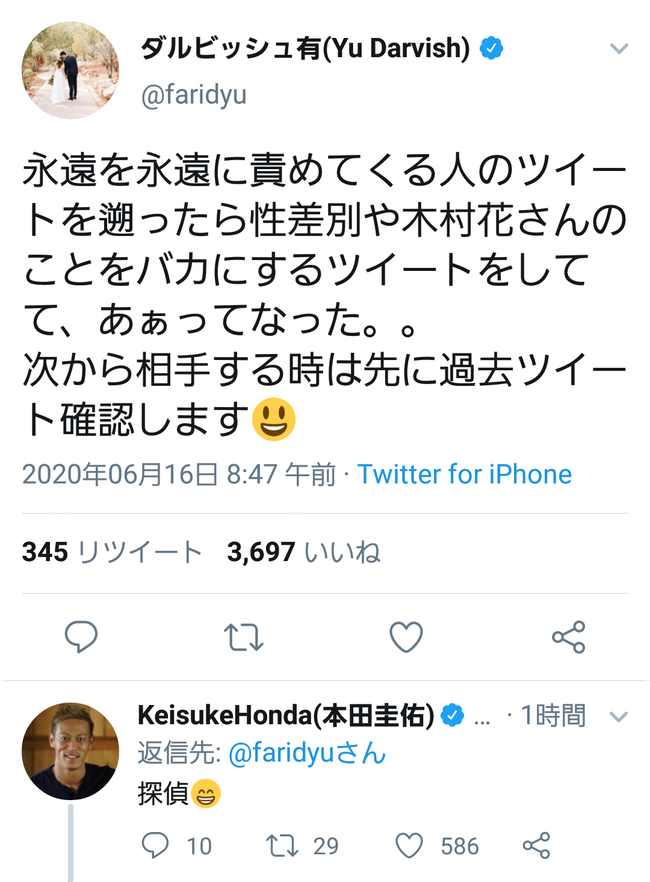Open Yu Darvish's wedding profile photo
Screen dimensions: 650x882
[70, 70]
